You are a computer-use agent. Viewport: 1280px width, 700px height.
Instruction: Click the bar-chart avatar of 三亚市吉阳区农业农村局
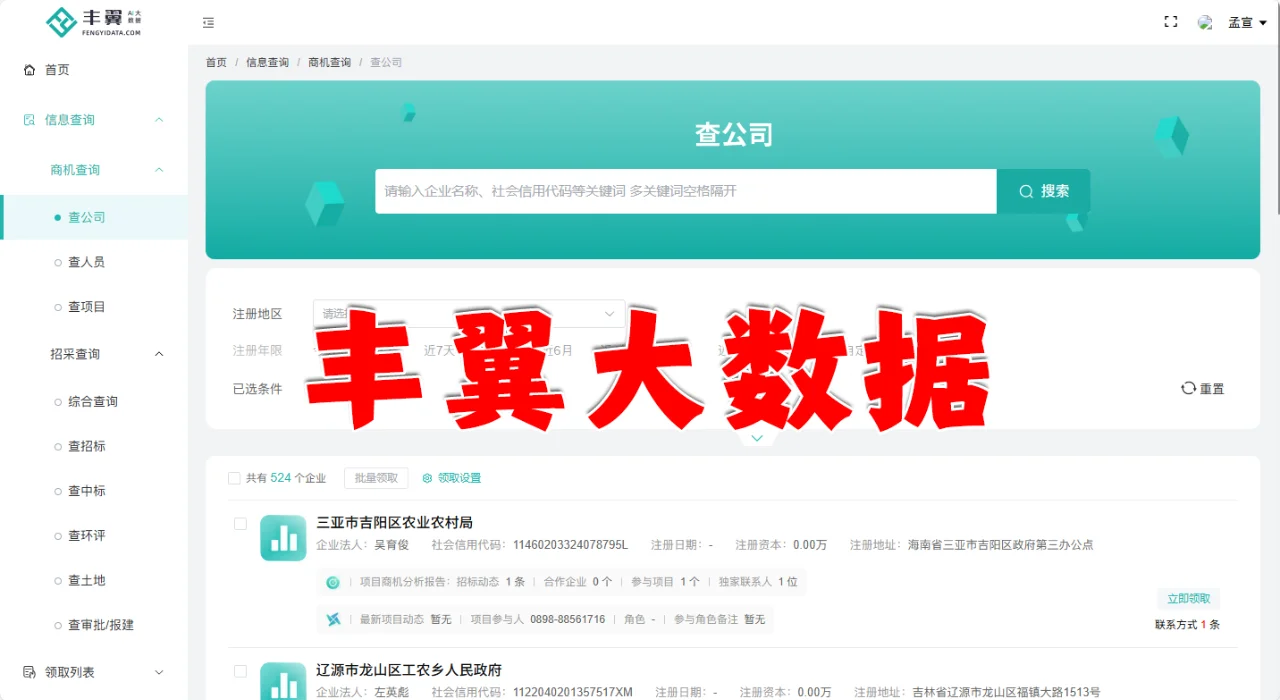[x=283, y=538]
